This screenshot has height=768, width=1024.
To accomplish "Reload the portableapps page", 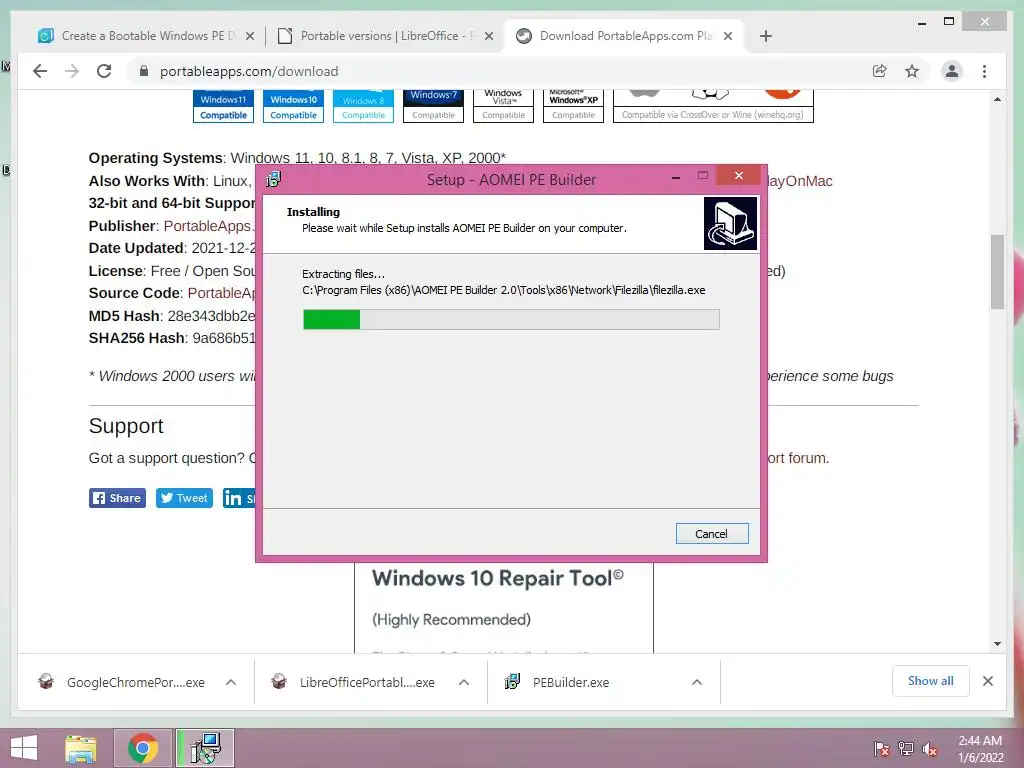I will [x=104, y=71].
